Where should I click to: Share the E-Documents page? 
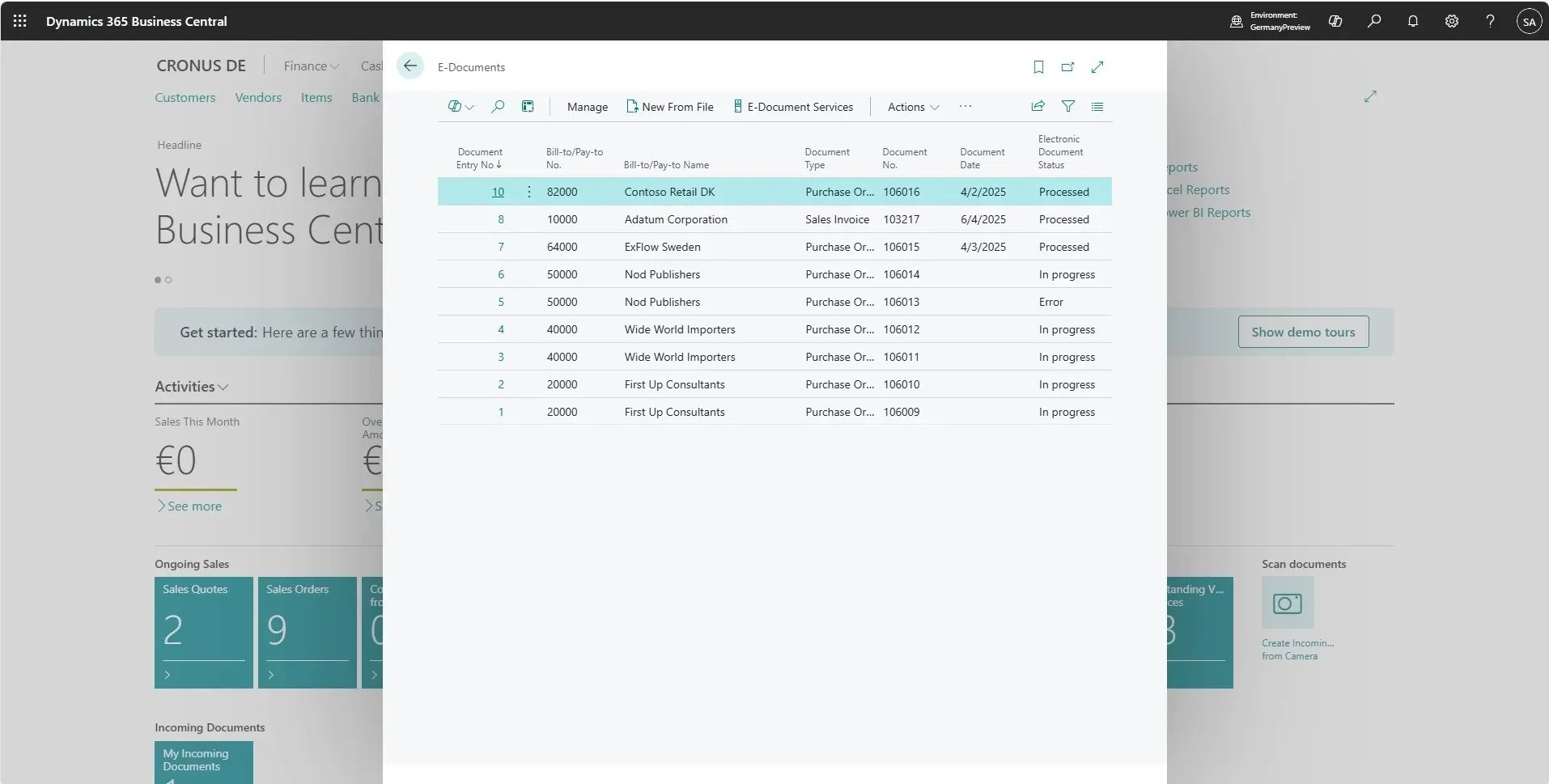pyautogui.click(x=1038, y=106)
